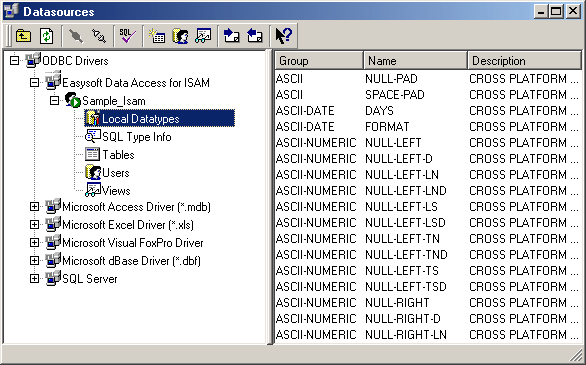586x365 pixels.
Task: Select the NULL-LEFT-D datatype name
Action: (399, 159)
